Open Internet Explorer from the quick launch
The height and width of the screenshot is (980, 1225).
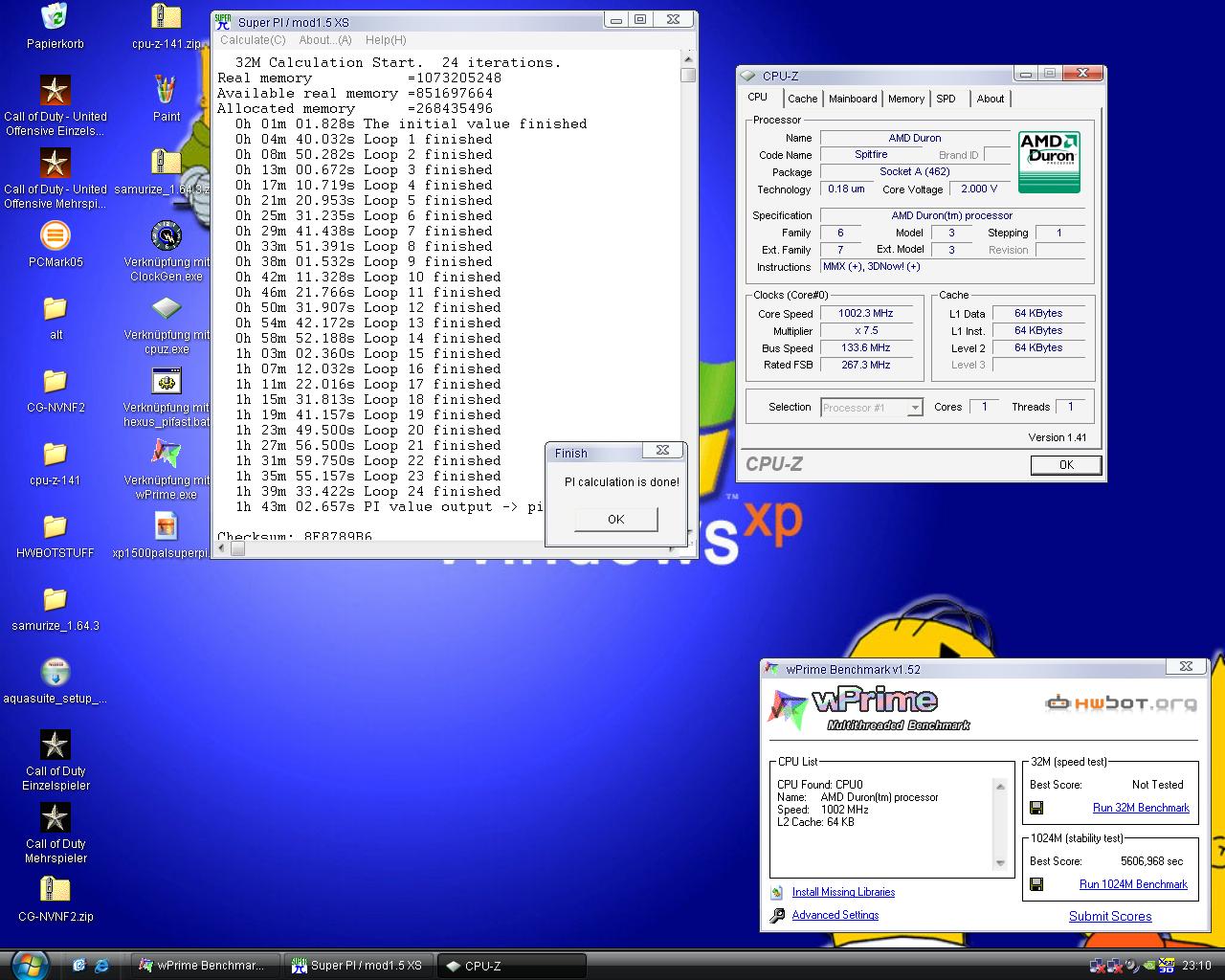pos(101,965)
